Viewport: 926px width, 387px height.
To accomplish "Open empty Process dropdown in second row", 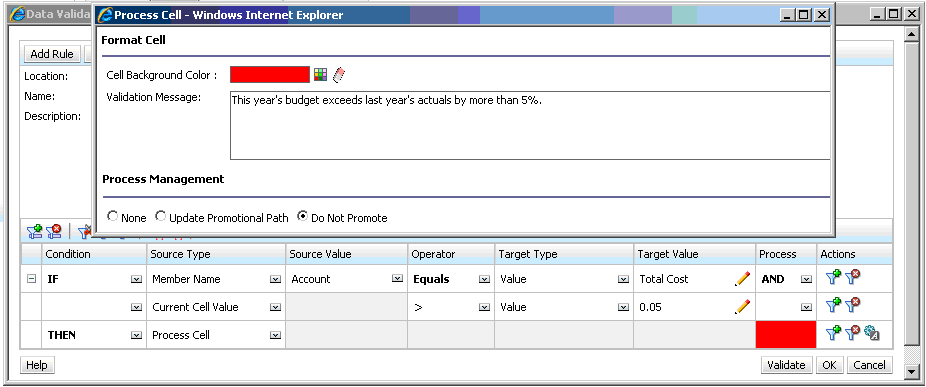I will (806, 307).
